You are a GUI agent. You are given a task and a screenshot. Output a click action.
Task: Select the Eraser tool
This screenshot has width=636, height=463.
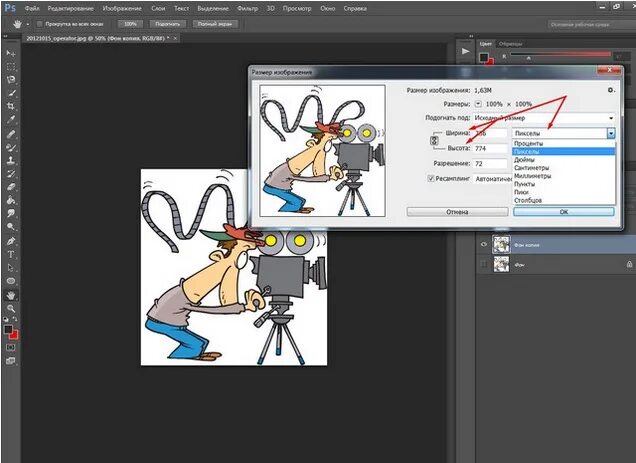(11, 187)
